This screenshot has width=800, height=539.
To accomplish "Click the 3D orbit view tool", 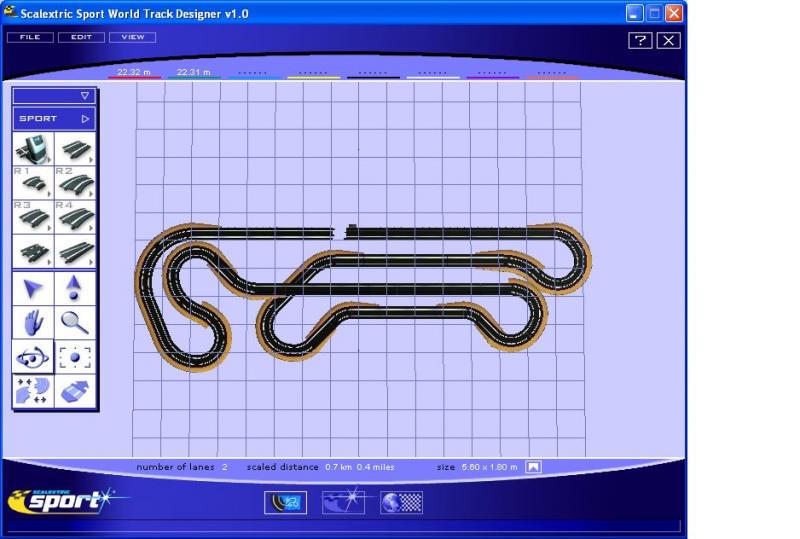I will [33, 356].
